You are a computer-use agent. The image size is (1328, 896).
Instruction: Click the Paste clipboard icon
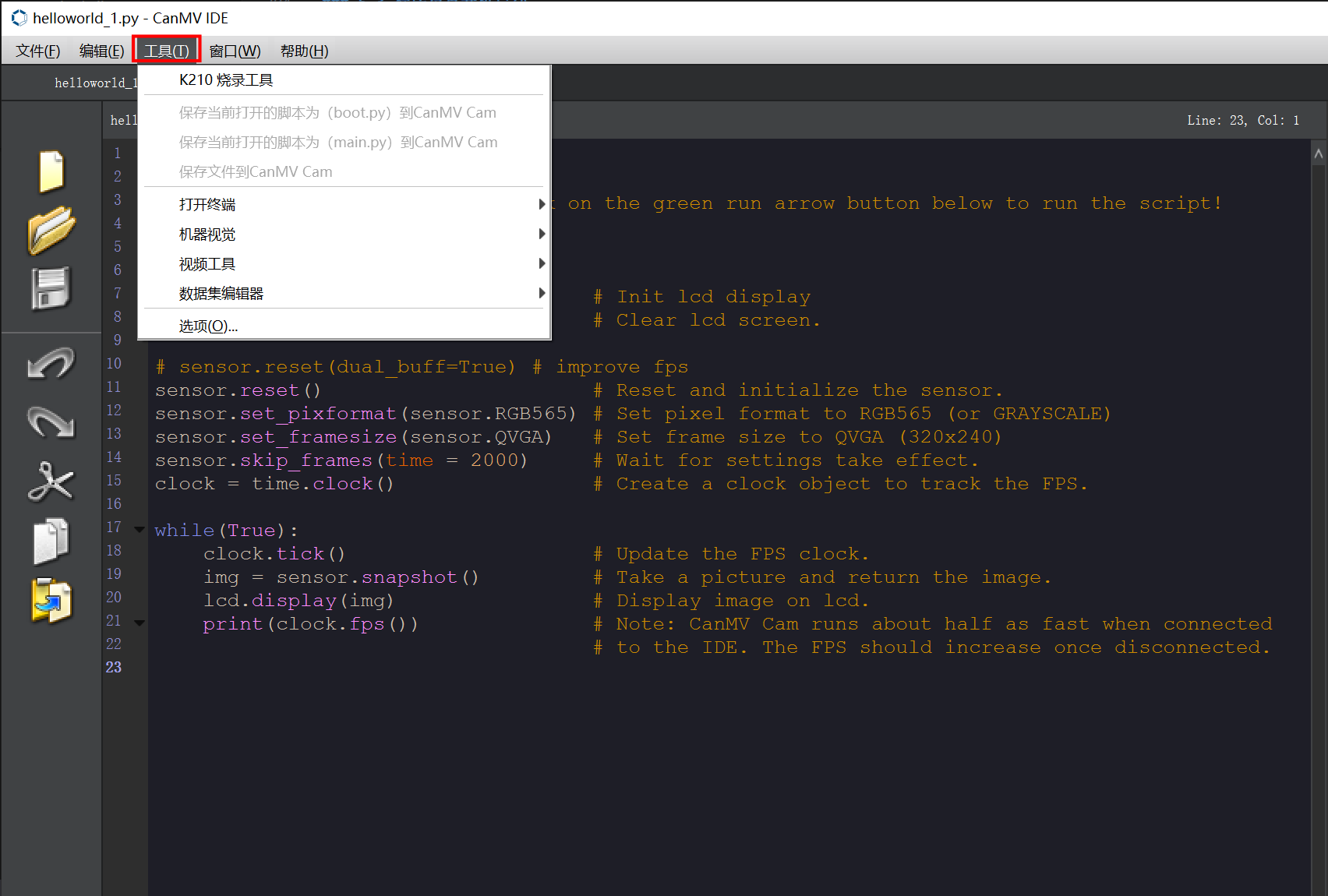(51, 601)
